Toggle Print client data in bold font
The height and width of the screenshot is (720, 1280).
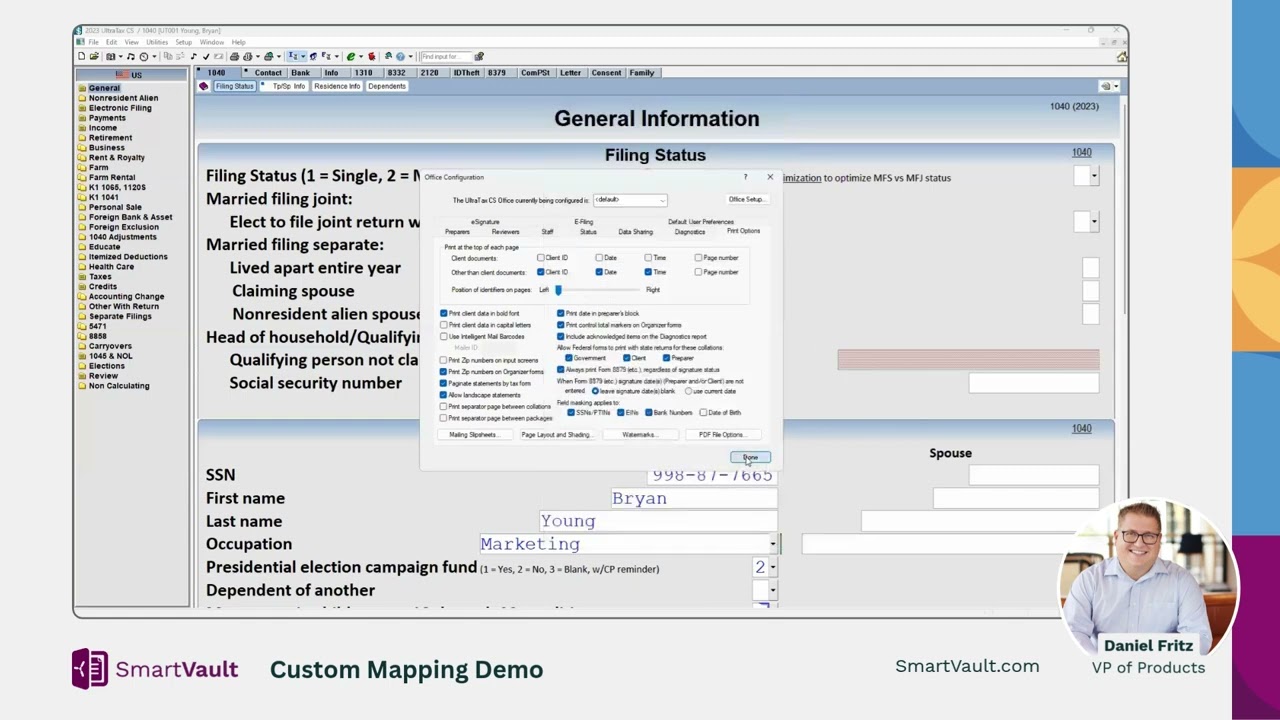coord(444,313)
